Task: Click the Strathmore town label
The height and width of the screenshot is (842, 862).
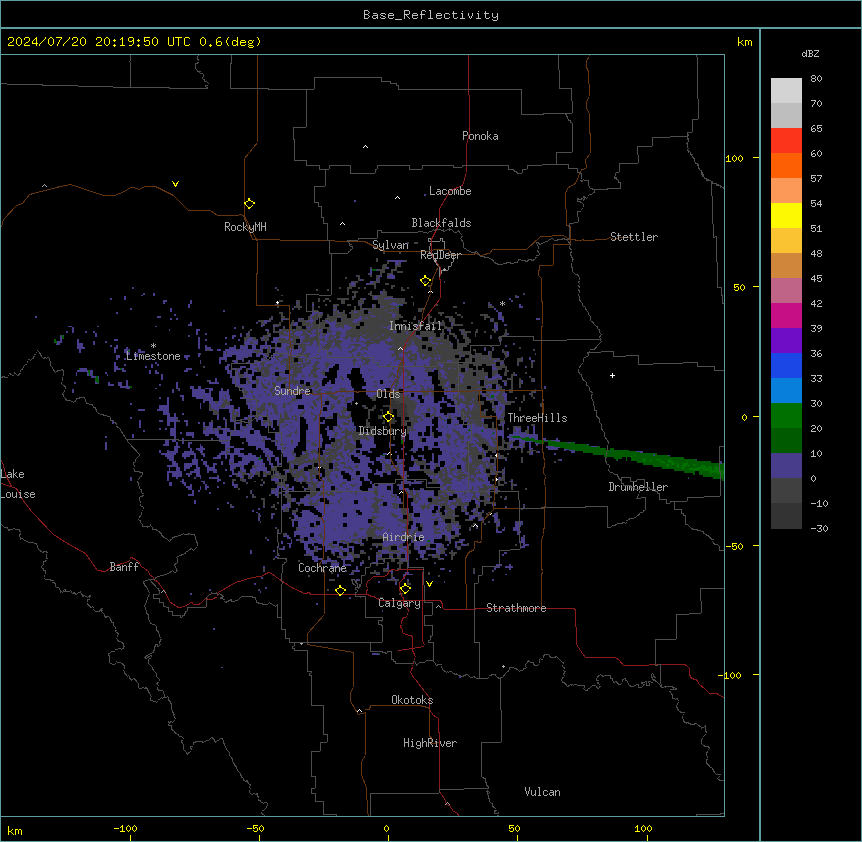Action: tap(516, 608)
